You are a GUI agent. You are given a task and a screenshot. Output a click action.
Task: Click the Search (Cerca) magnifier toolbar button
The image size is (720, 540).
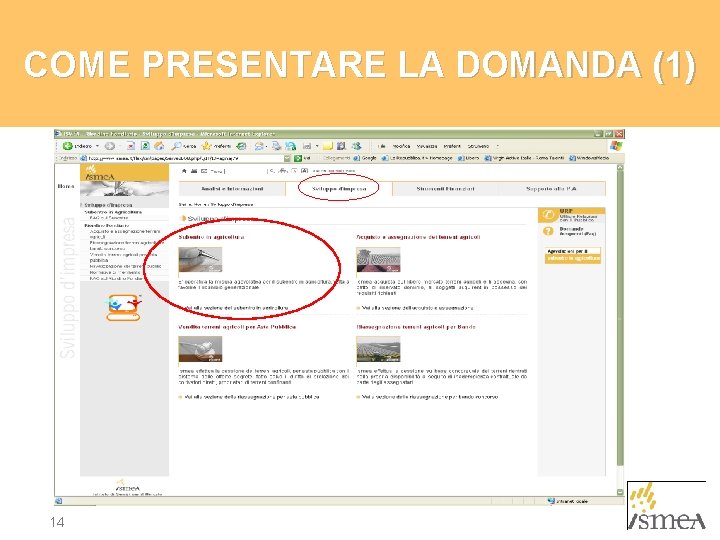184,146
